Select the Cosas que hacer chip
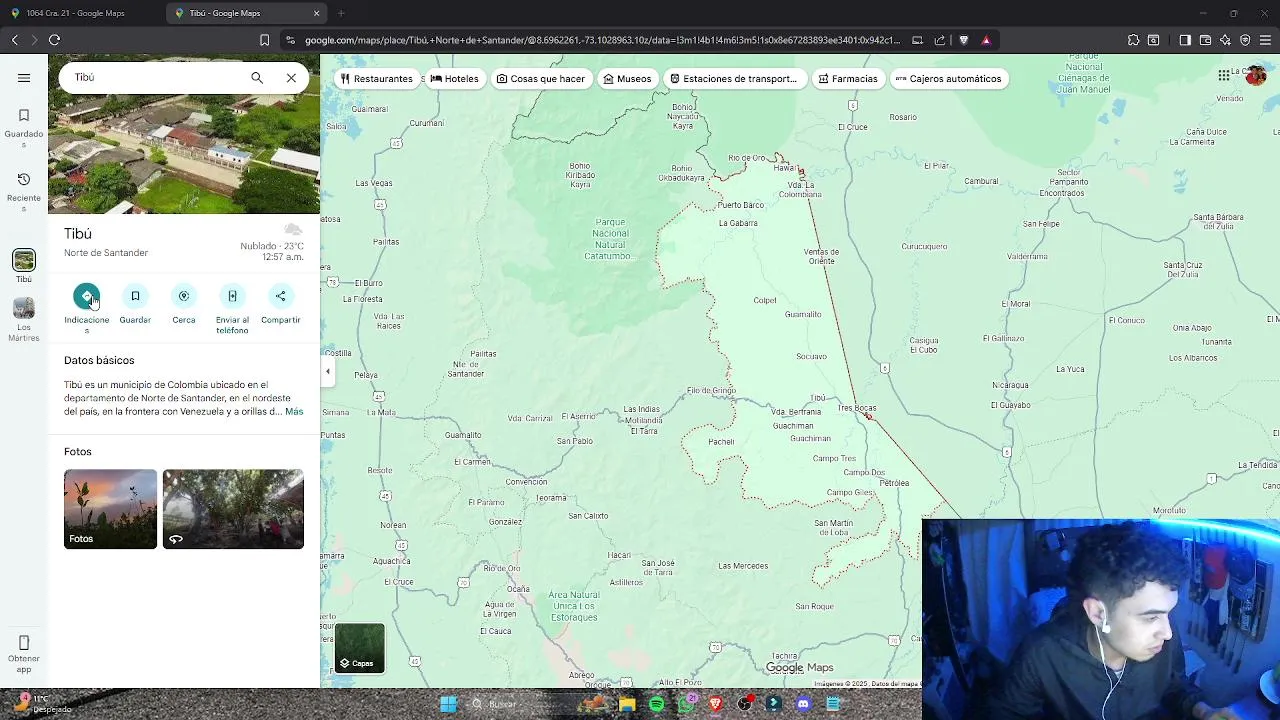The width and height of the screenshot is (1280, 720). [x=541, y=78]
